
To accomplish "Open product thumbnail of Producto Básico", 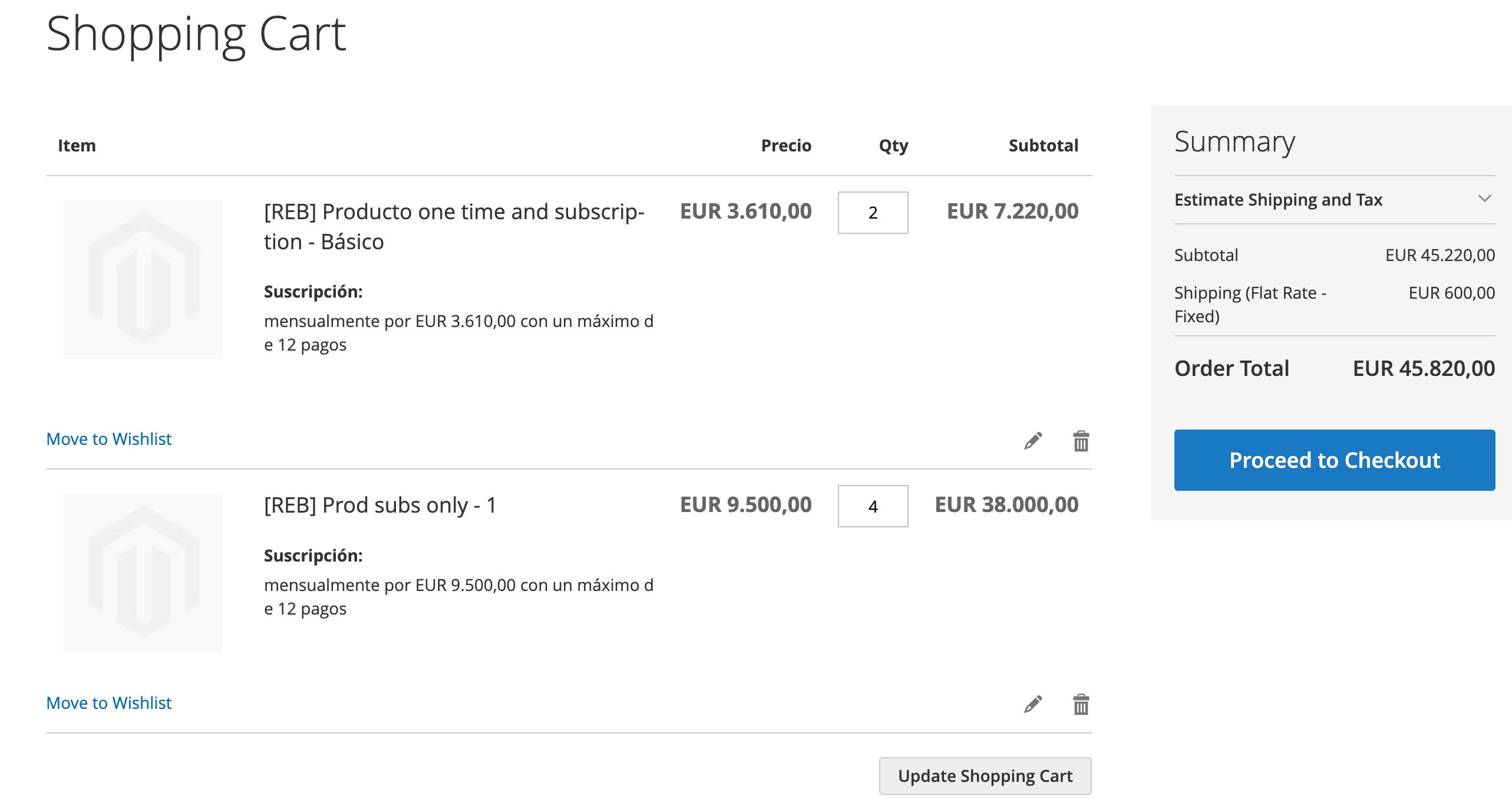I will (143, 279).
